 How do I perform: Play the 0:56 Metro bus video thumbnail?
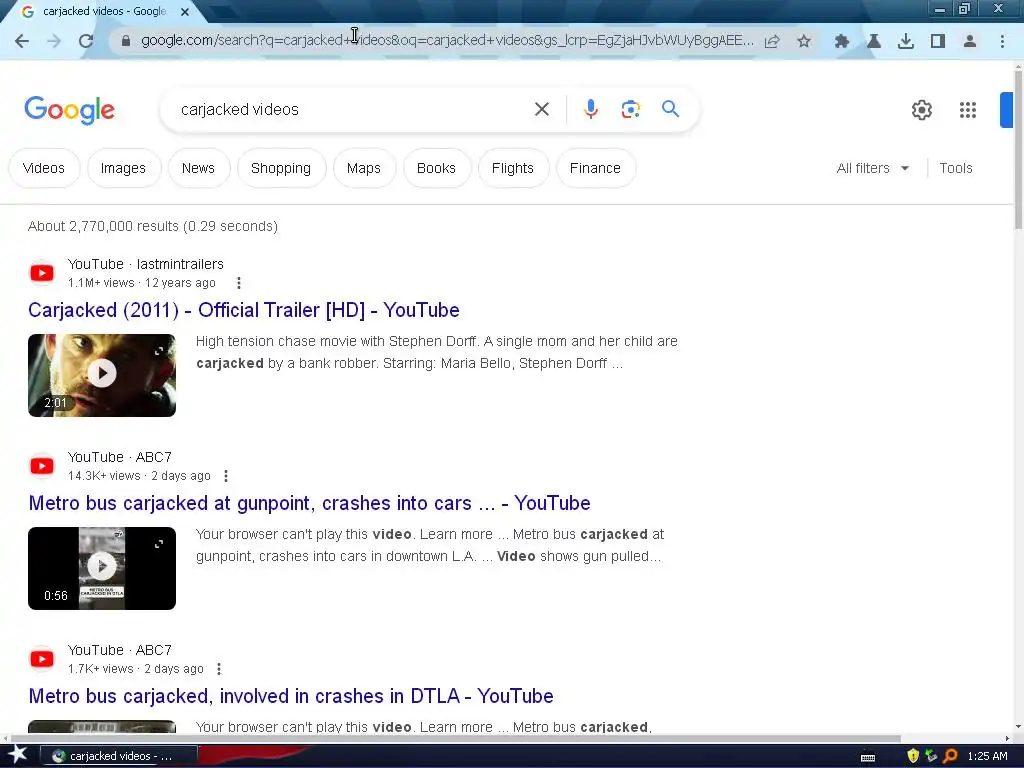point(102,568)
